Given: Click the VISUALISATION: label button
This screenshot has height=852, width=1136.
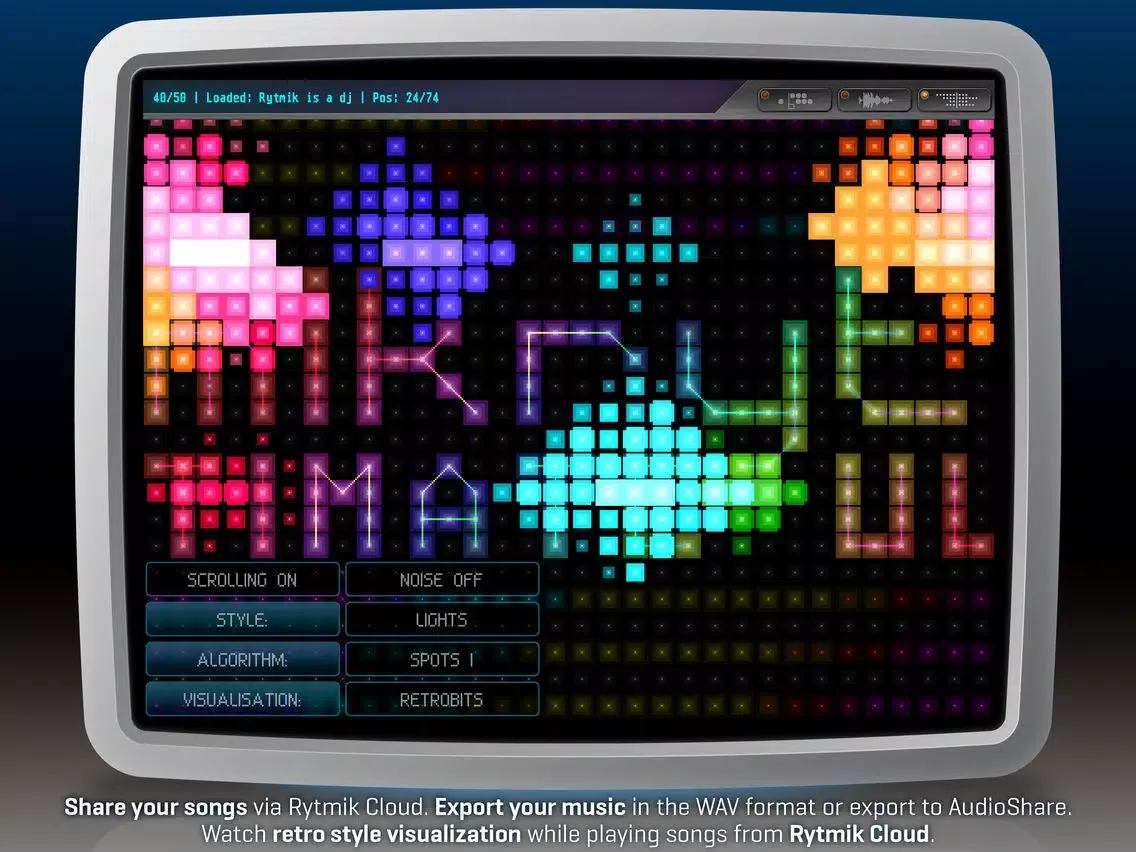Looking at the screenshot, I should click(243, 699).
